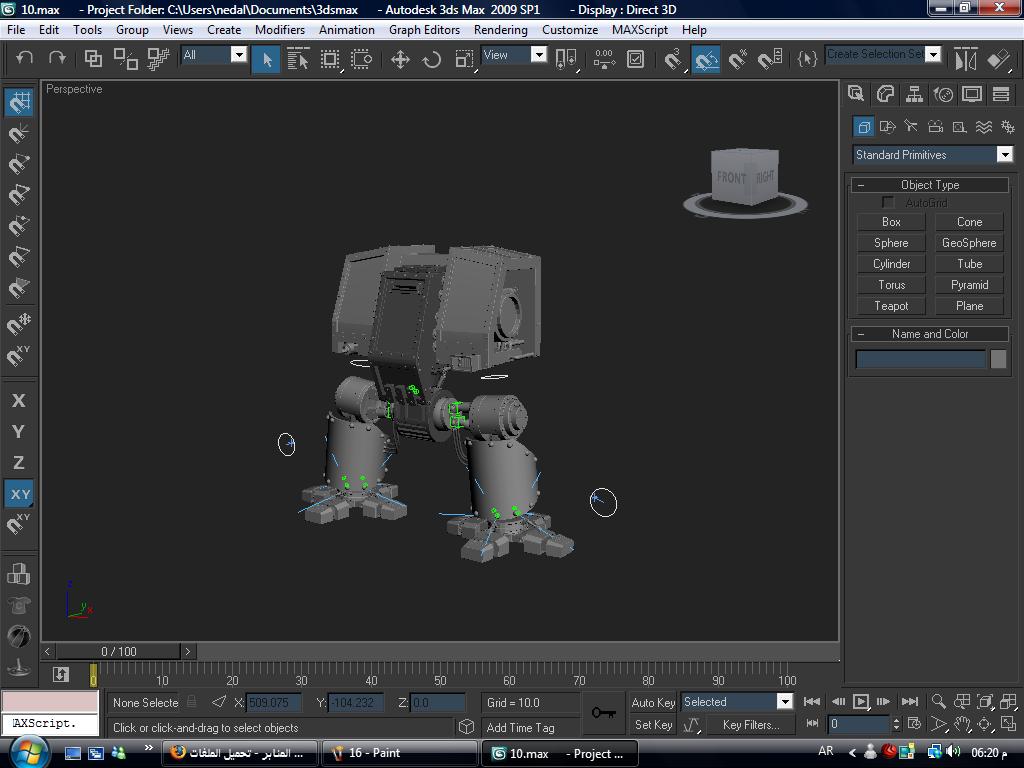This screenshot has width=1024, height=768.
Task: Click the Maximize Viewport toggle icon
Action: pyautogui.click(x=1008, y=724)
